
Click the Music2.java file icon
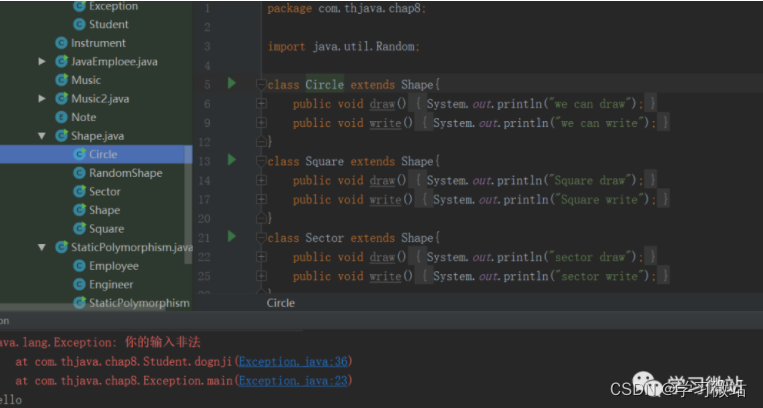[x=61, y=98]
